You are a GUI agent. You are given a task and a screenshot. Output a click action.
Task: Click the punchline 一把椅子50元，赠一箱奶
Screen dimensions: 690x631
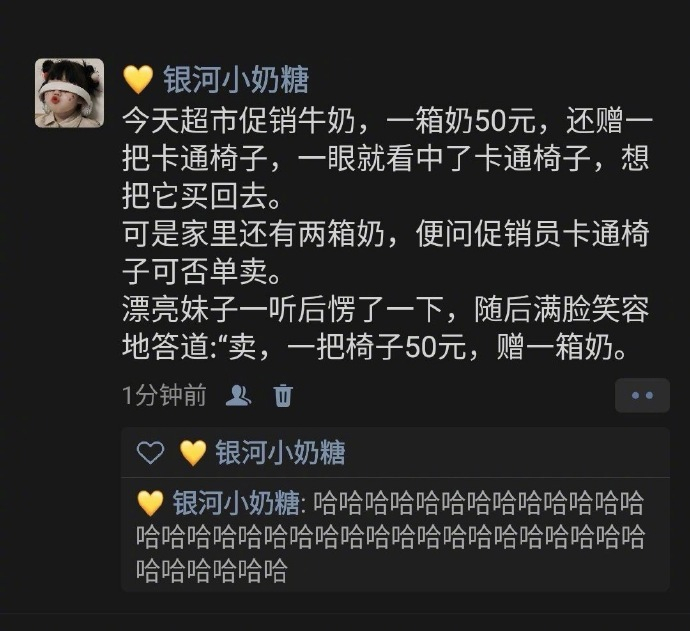click(x=456, y=347)
